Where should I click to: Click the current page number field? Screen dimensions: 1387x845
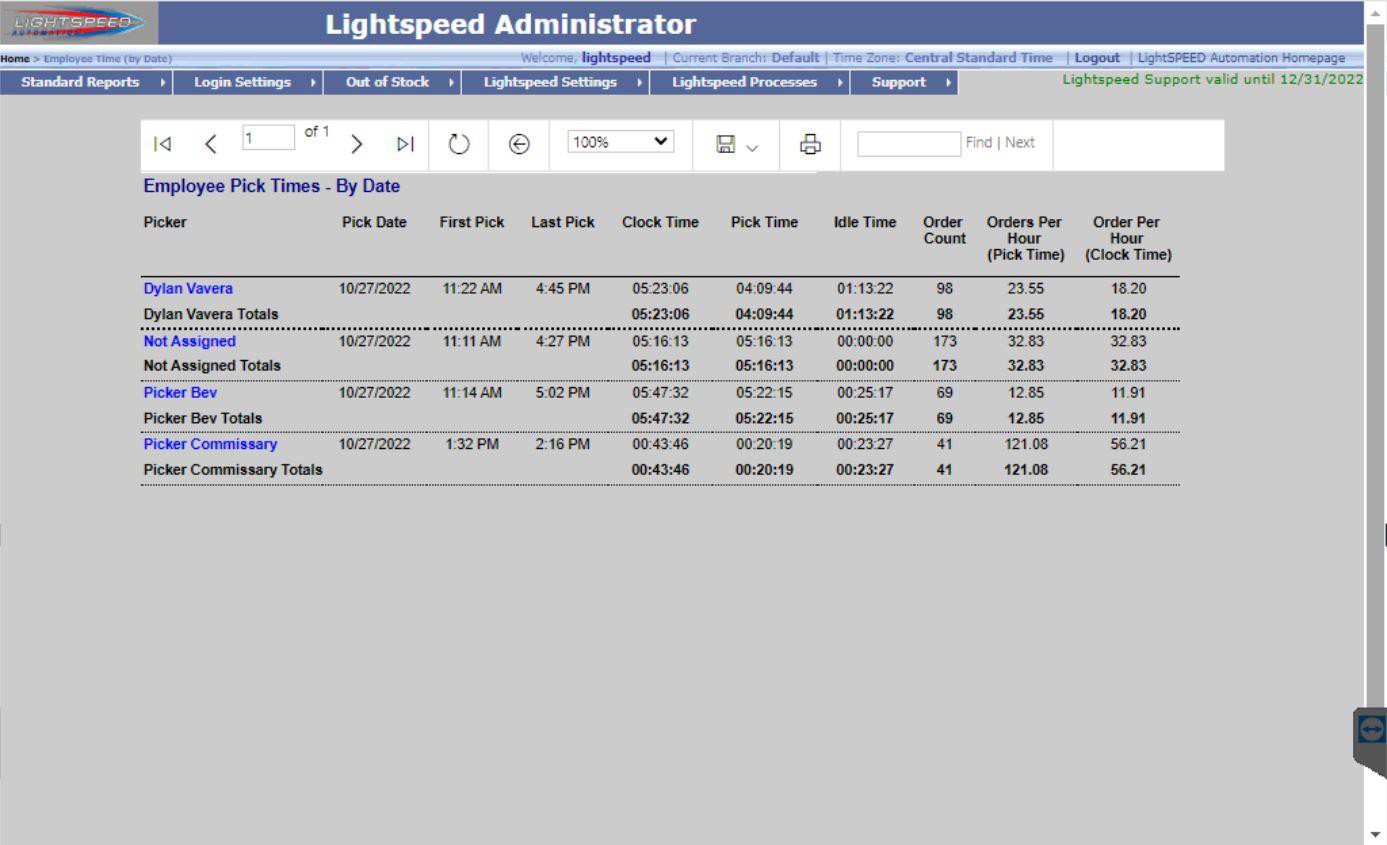[269, 138]
